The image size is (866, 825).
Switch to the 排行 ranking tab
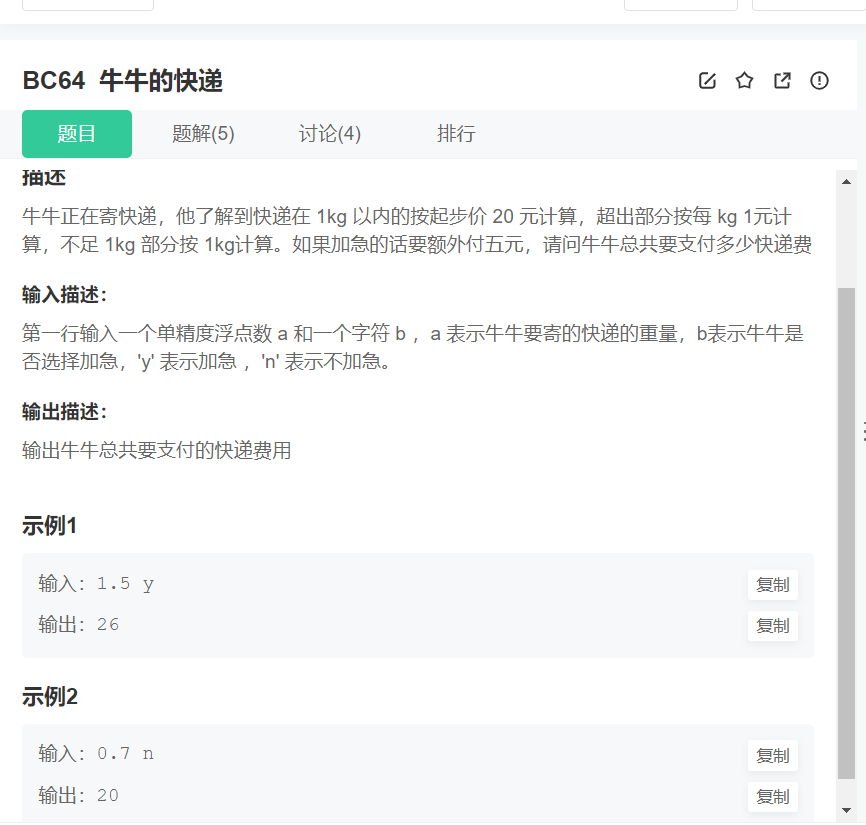457,133
